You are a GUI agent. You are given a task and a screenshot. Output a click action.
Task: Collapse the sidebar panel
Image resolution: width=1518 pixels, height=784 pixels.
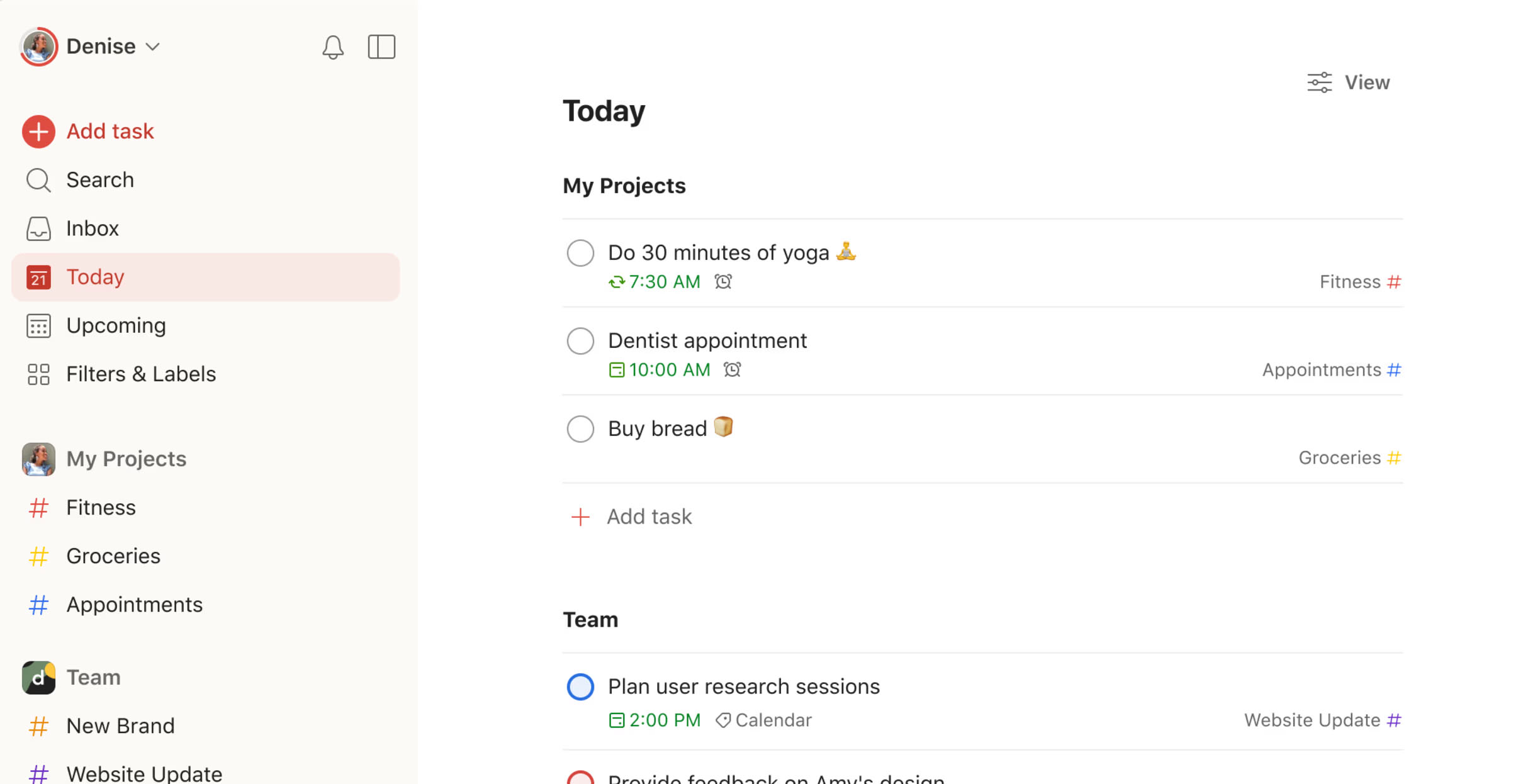pyautogui.click(x=381, y=47)
